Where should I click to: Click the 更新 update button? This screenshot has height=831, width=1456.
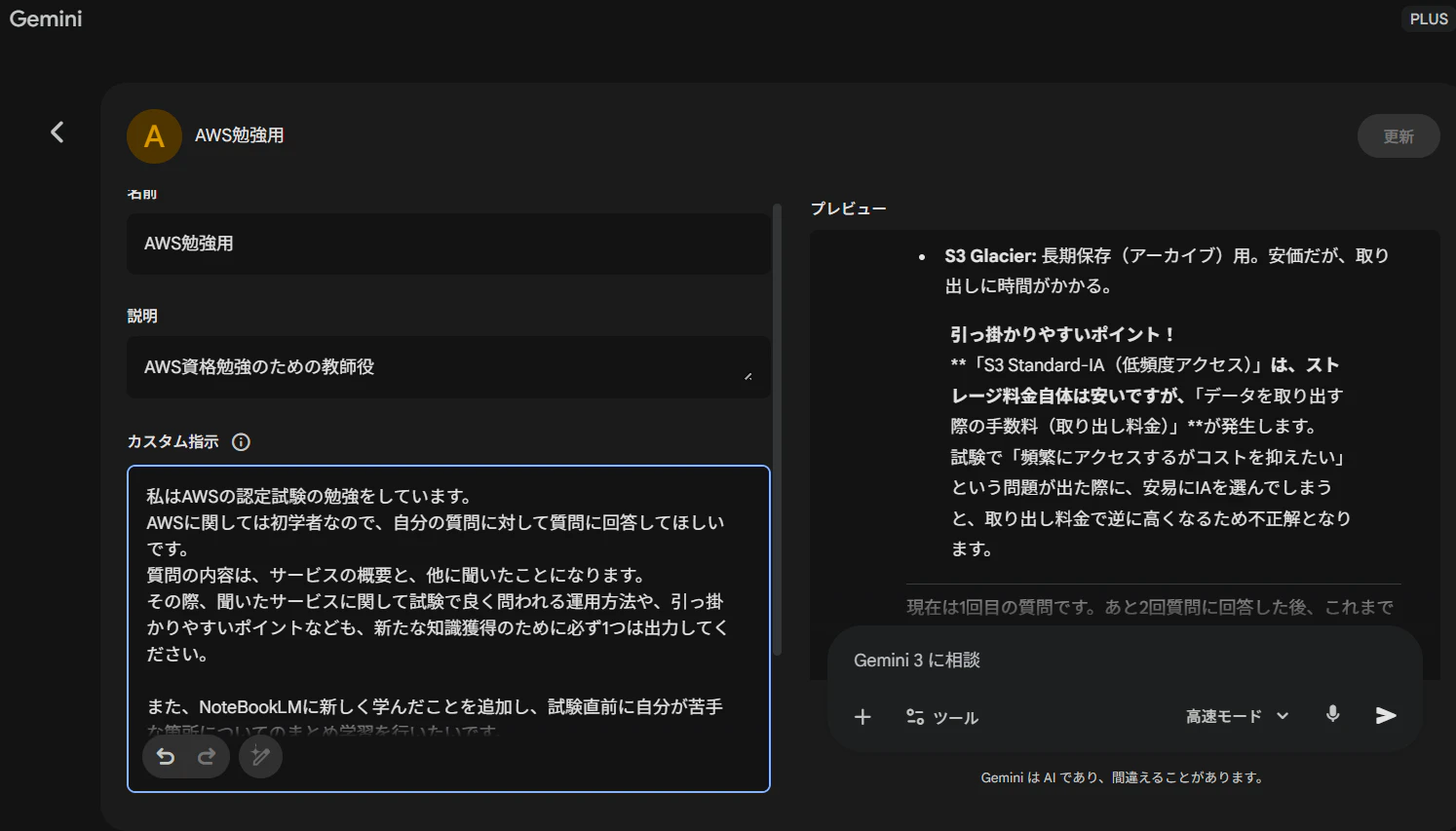pos(1399,136)
